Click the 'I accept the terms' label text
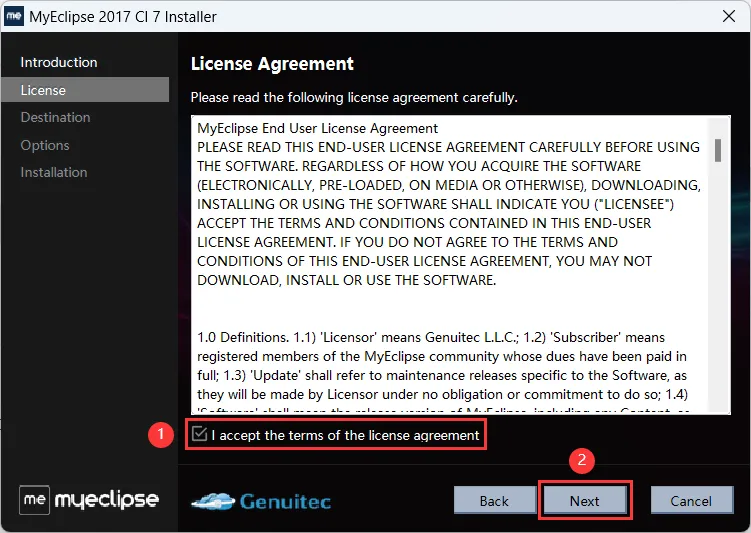 [x=345, y=435]
